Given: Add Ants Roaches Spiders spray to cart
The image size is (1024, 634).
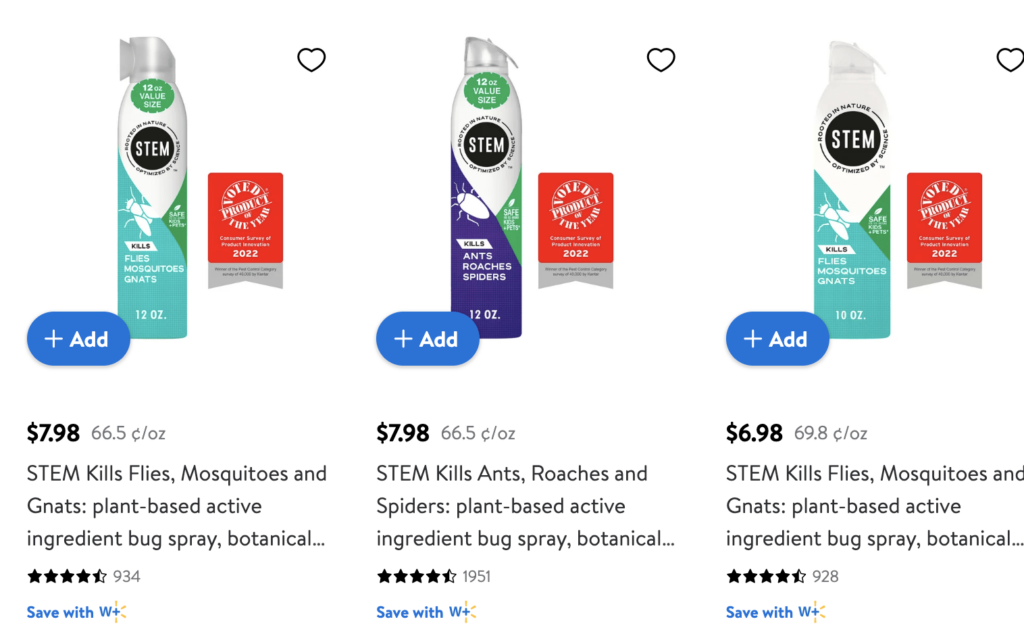Looking at the screenshot, I should point(428,339).
